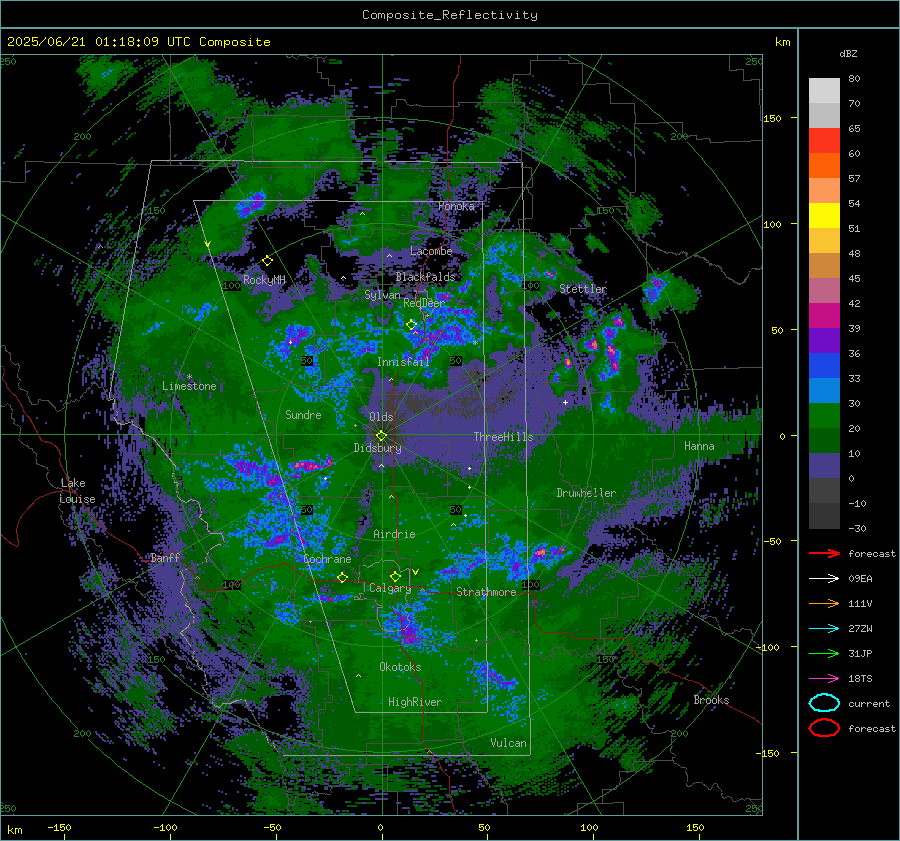This screenshot has width=900, height=841.
Task: Click the Sylvan label
Action: 382,295
